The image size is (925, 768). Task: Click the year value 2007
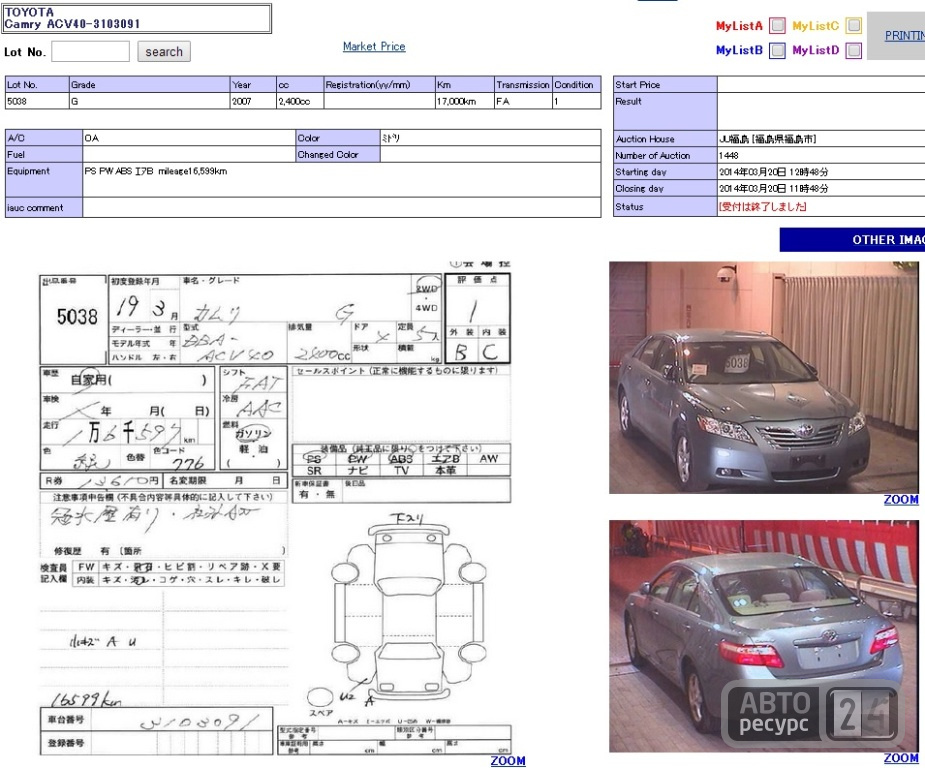coord(254,101)
